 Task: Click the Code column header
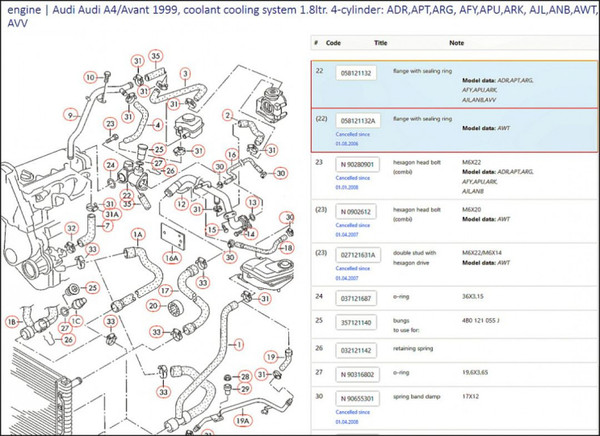tap(333, 43)
